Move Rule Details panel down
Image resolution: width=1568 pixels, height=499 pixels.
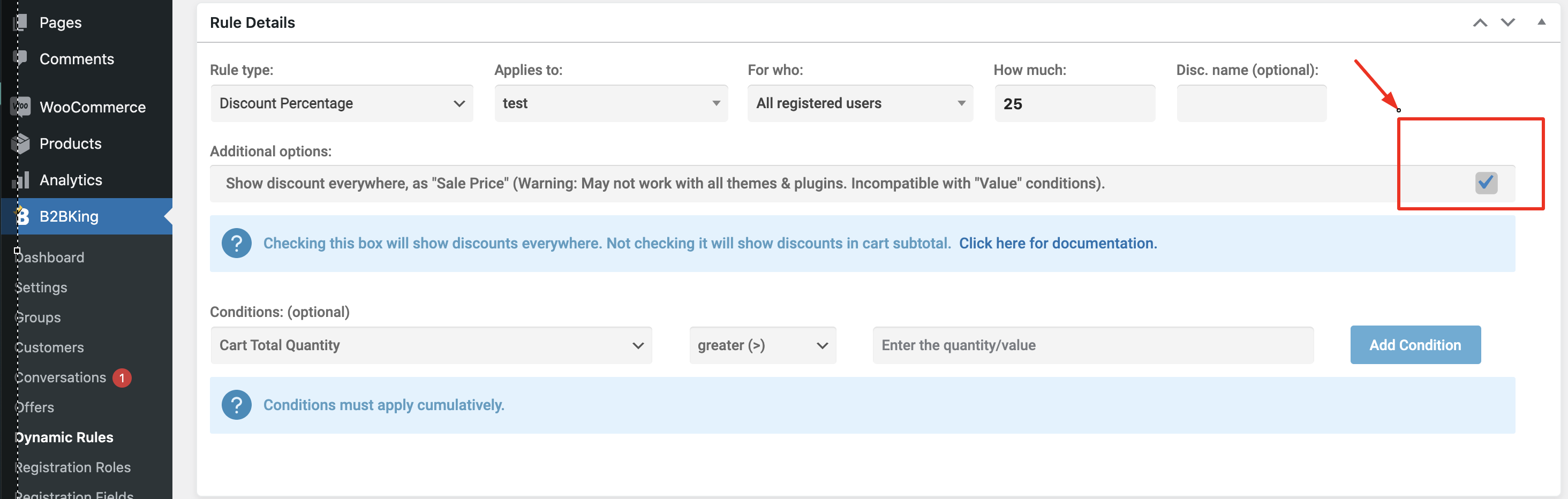[1507, 22]
